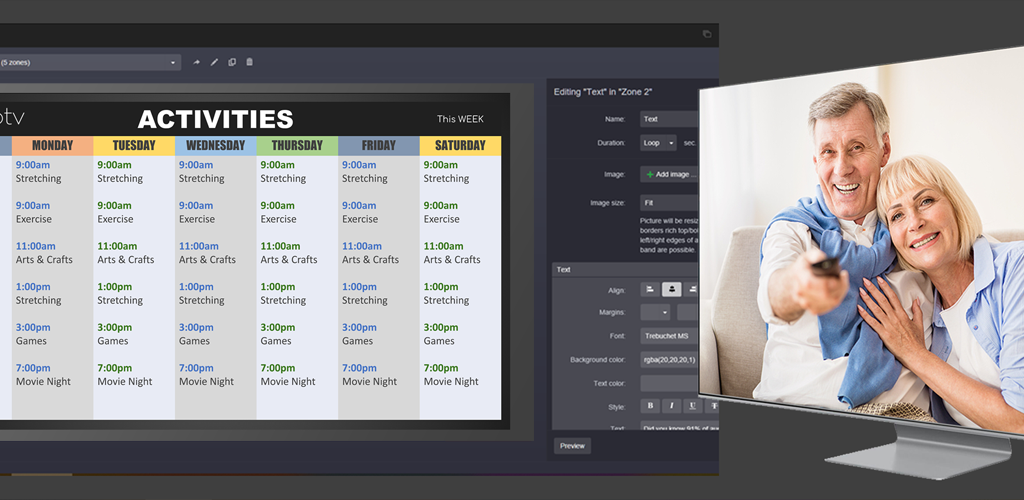Click Tuesday's 11:00am Arts & Crafts entry

tap(127, 253)
